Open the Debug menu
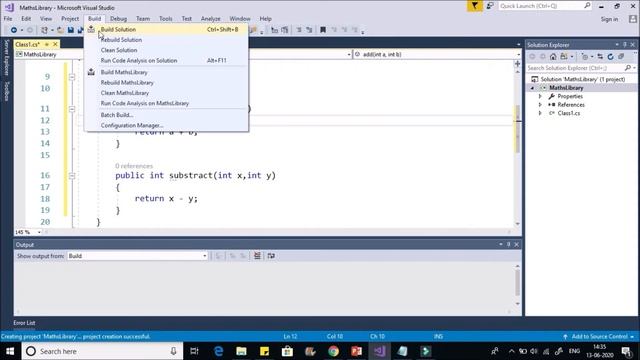Screen dimensions: 640x360 point(118,19)
